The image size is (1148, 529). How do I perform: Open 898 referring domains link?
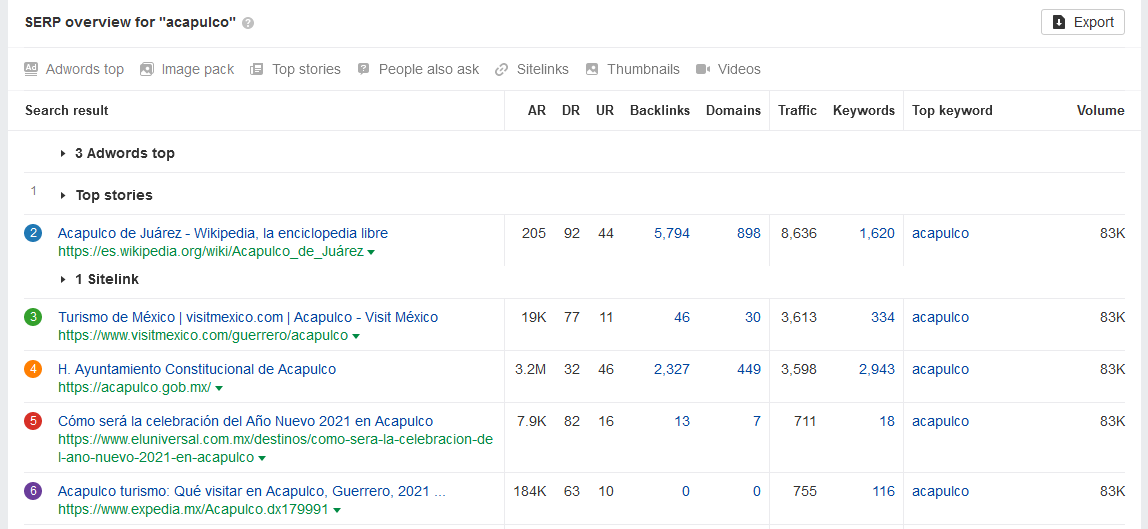click(749, 233)
